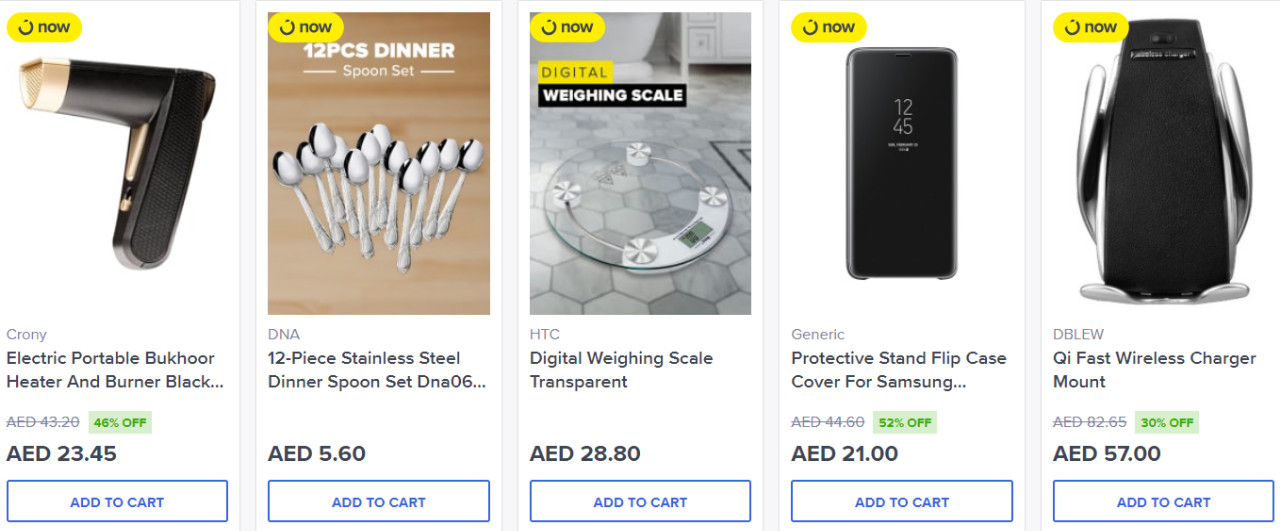Viewport: 1280px width, 531px height.
Task: Open the wireless charger mount image
Action: tap(1163, 165)
